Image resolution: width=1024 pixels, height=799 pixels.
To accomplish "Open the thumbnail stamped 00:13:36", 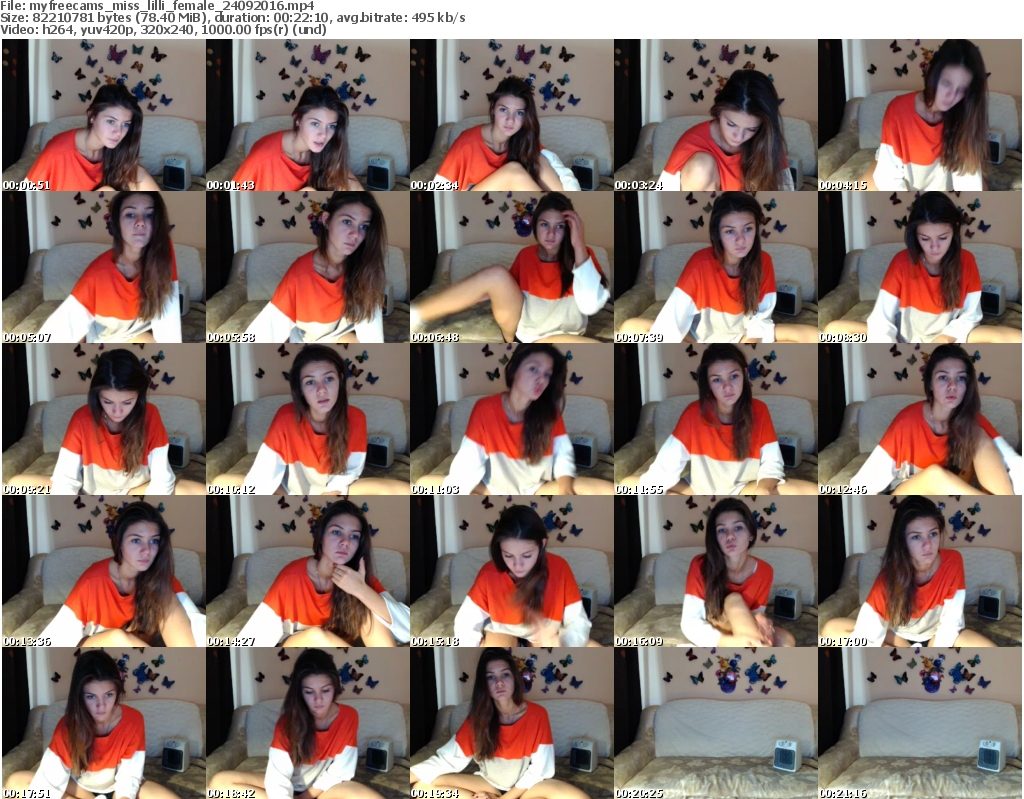I will pos(103,572).
